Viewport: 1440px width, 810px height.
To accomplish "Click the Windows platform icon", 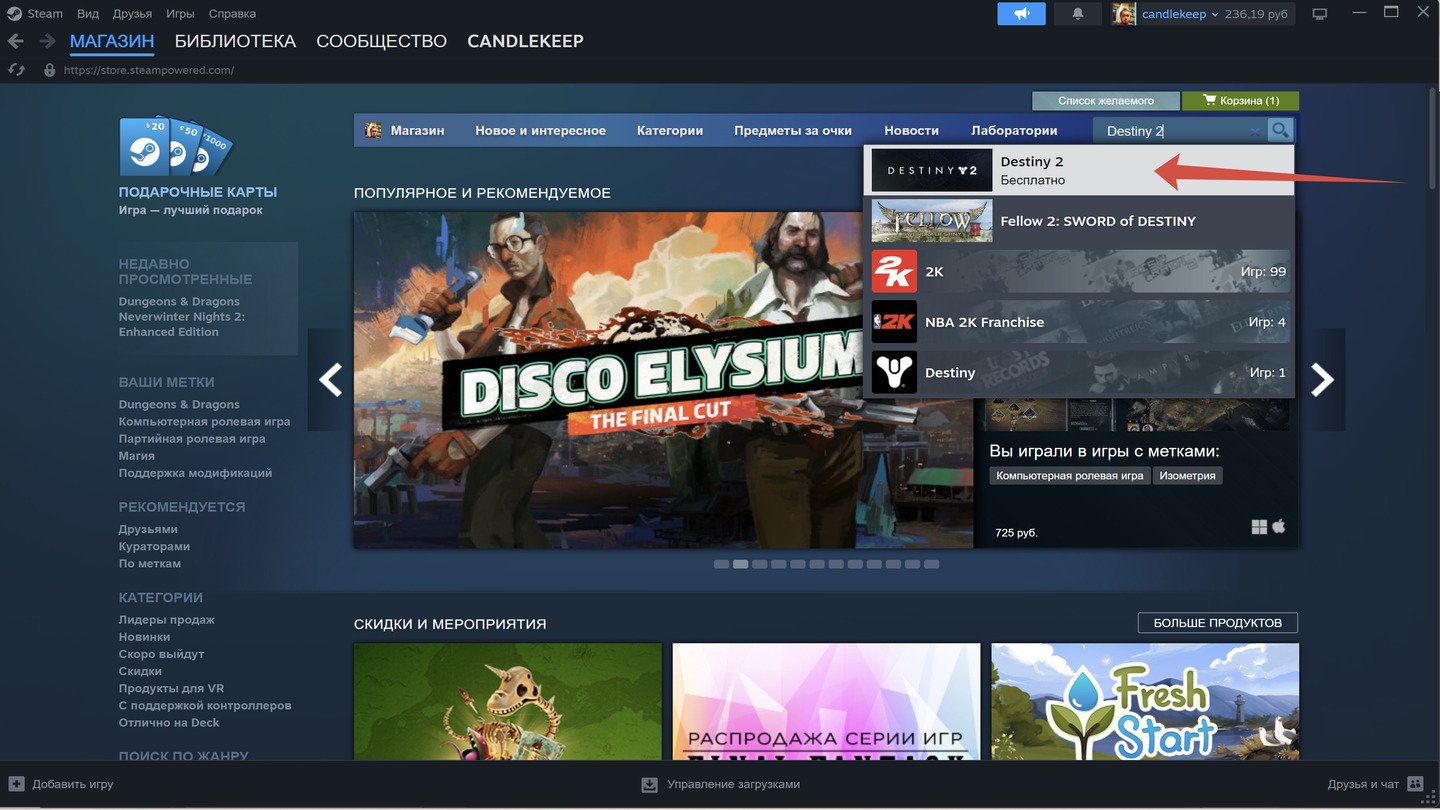I will [x=1259, y=527].
